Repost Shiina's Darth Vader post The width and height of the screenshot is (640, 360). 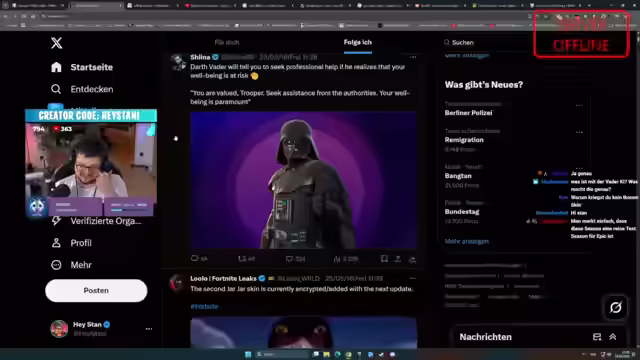(x=242, y=258)
